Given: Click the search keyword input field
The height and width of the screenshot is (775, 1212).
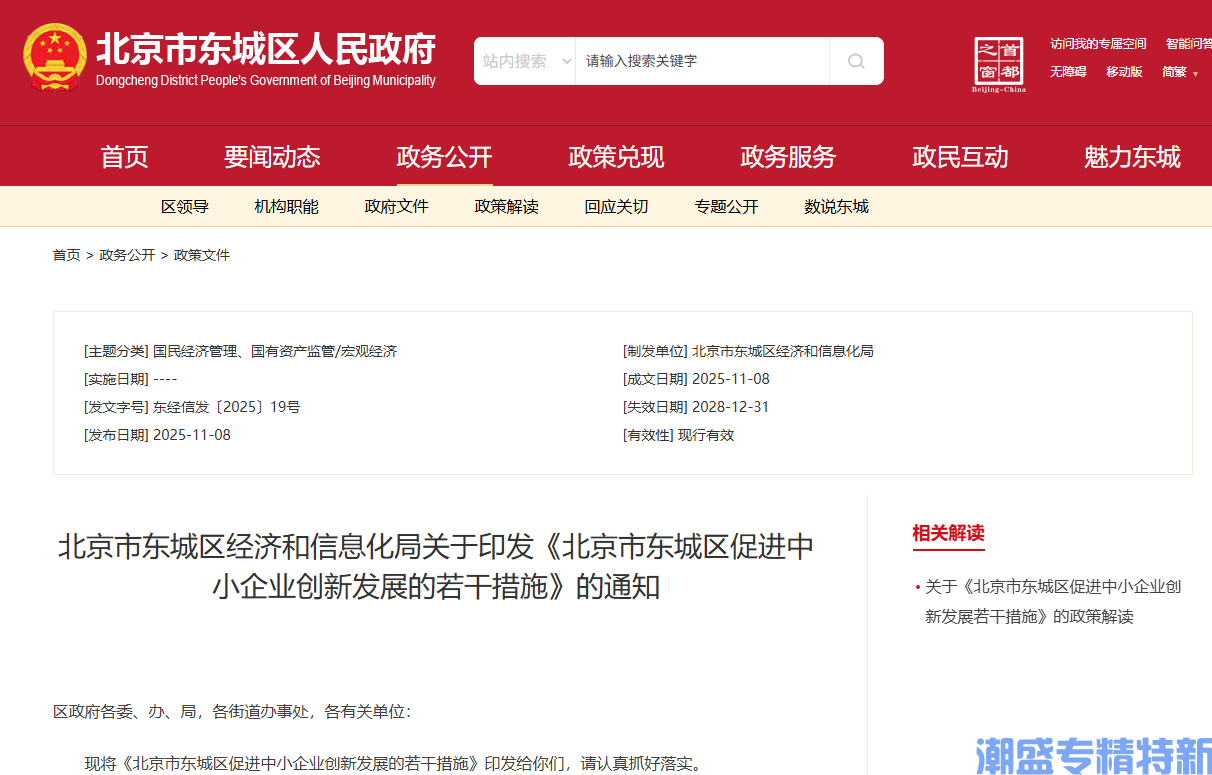Looking at the screenshot, I should pyautogui.click(x=700, y=60).
